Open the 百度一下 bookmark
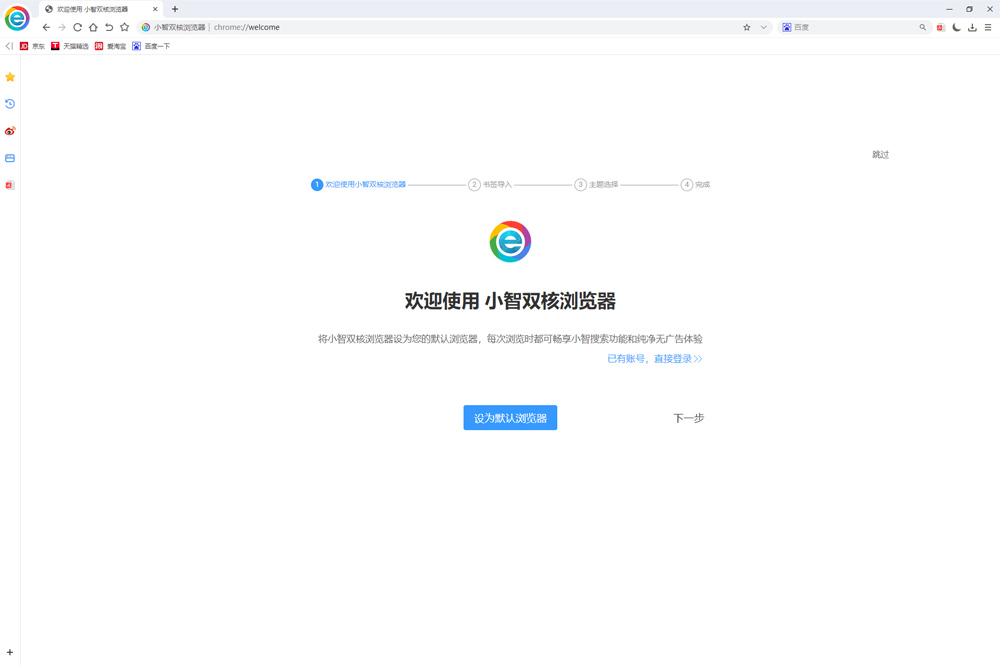The image size is (1000, 666). [x=151, y=46]
